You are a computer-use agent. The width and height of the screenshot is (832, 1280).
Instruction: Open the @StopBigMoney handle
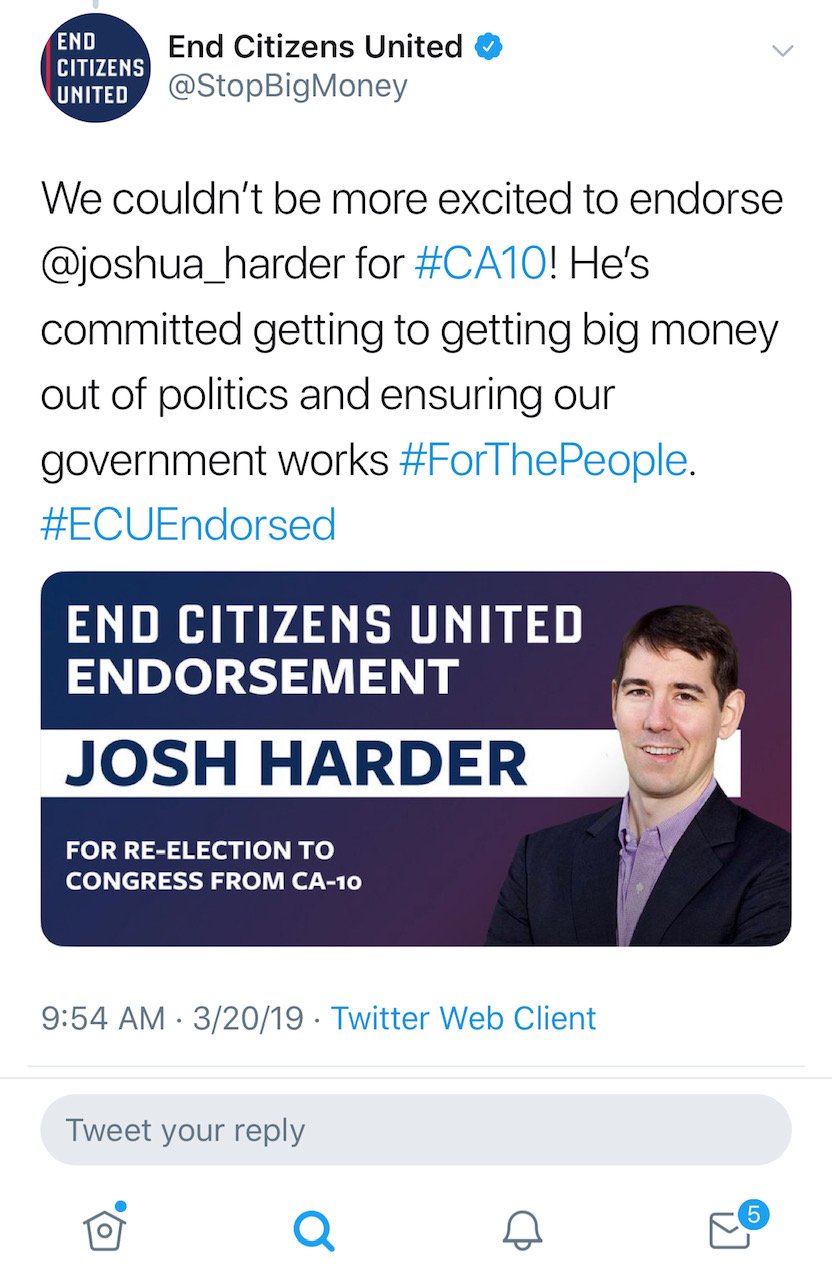(x=288, y=87)
